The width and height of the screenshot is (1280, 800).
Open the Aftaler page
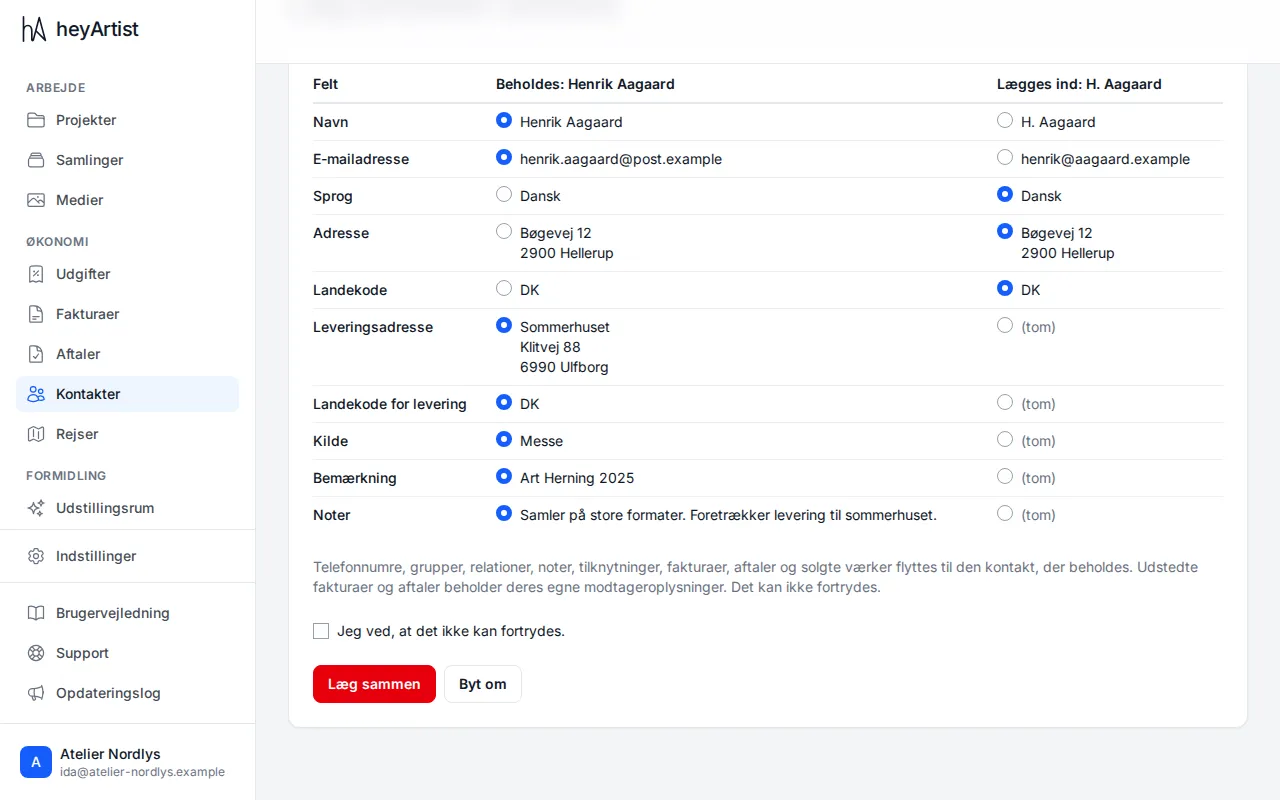pos(128,354)
